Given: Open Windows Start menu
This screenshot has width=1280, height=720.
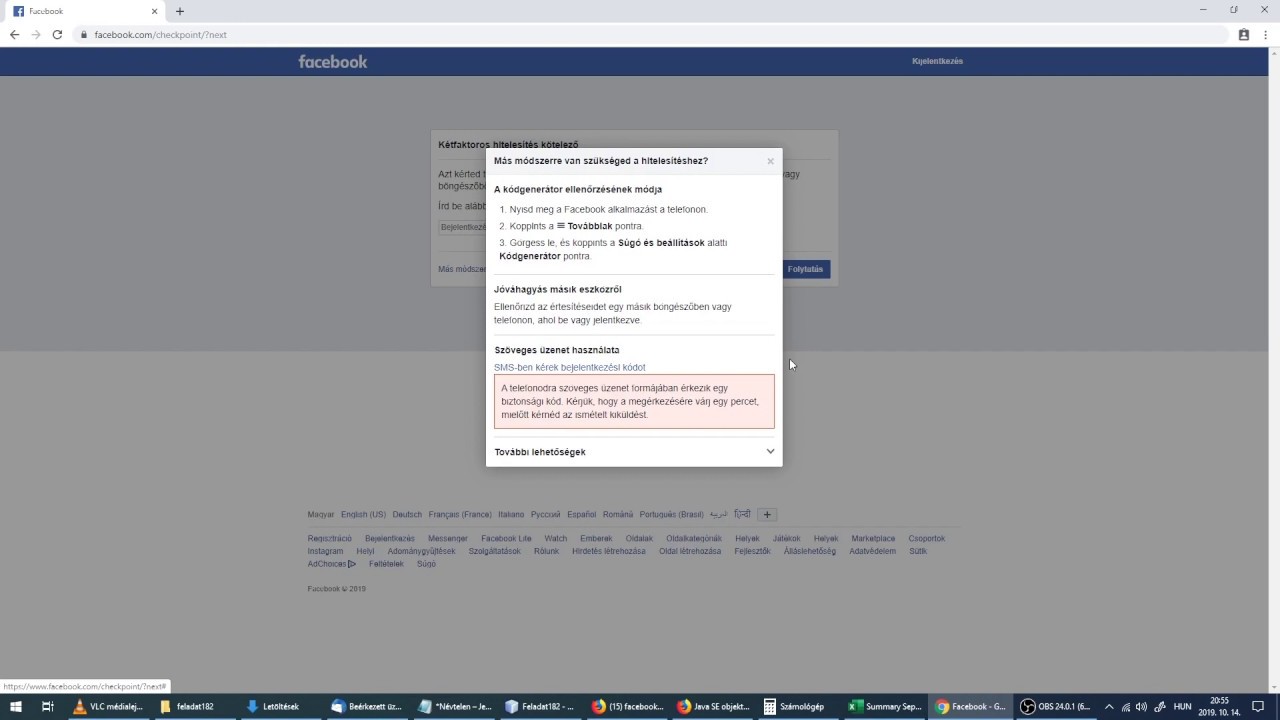Looking at the screenshot, I should pyautogui.click(x=16, y=706).
